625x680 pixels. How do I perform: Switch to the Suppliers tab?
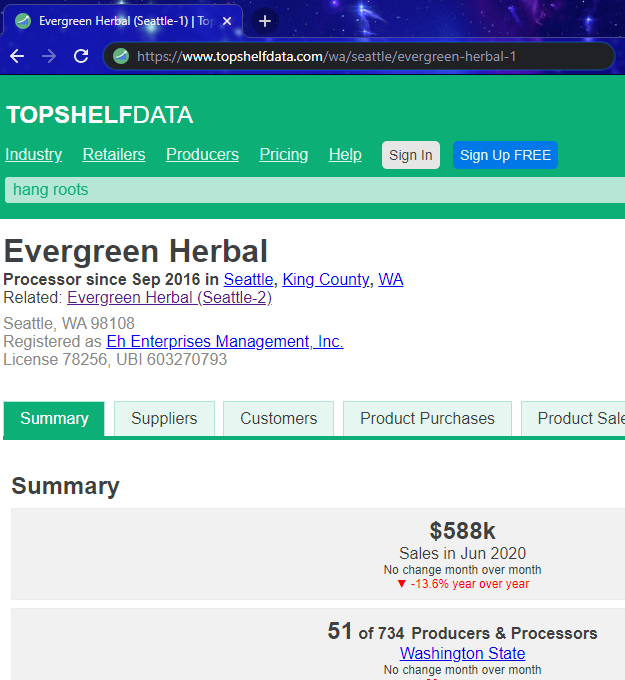coord(164,418)
